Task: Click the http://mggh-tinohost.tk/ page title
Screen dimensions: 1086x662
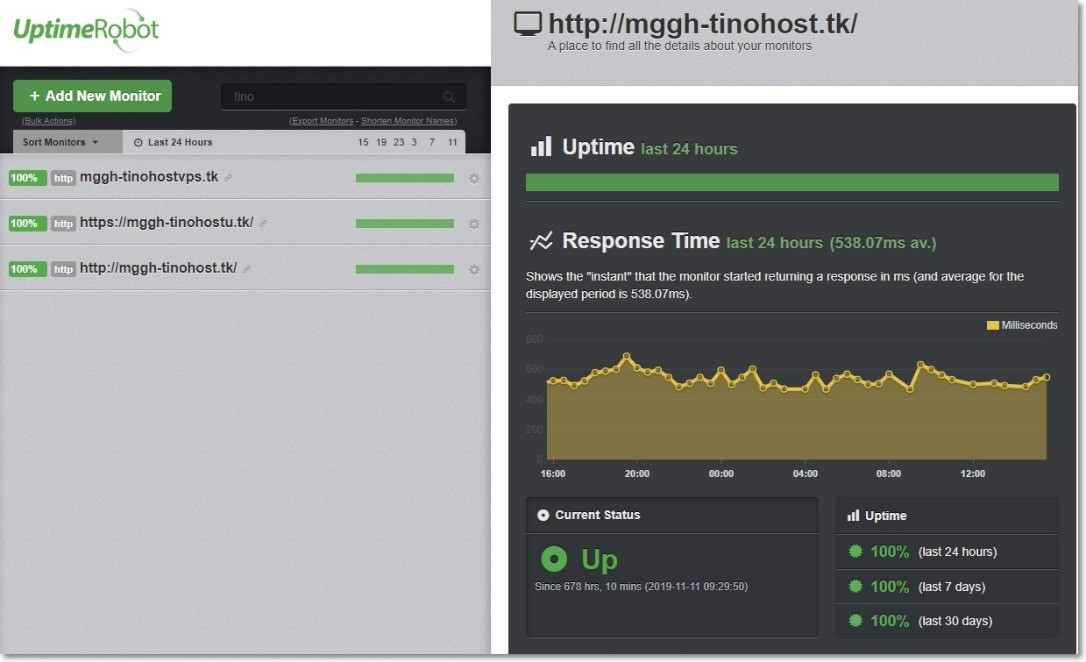Action: pyautogui.click(x=702, y=24)
